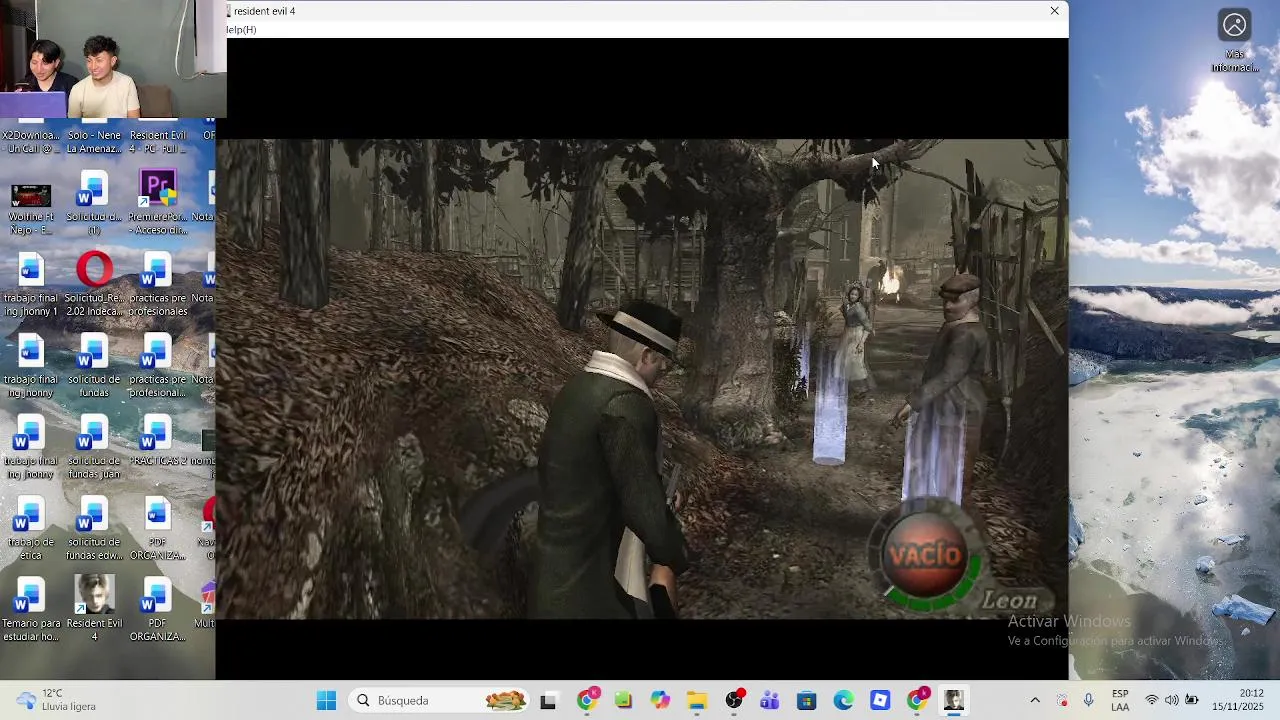
Task: Click the red security icon in system tray
Action: pyautogui.click(x=1062, y=701)
